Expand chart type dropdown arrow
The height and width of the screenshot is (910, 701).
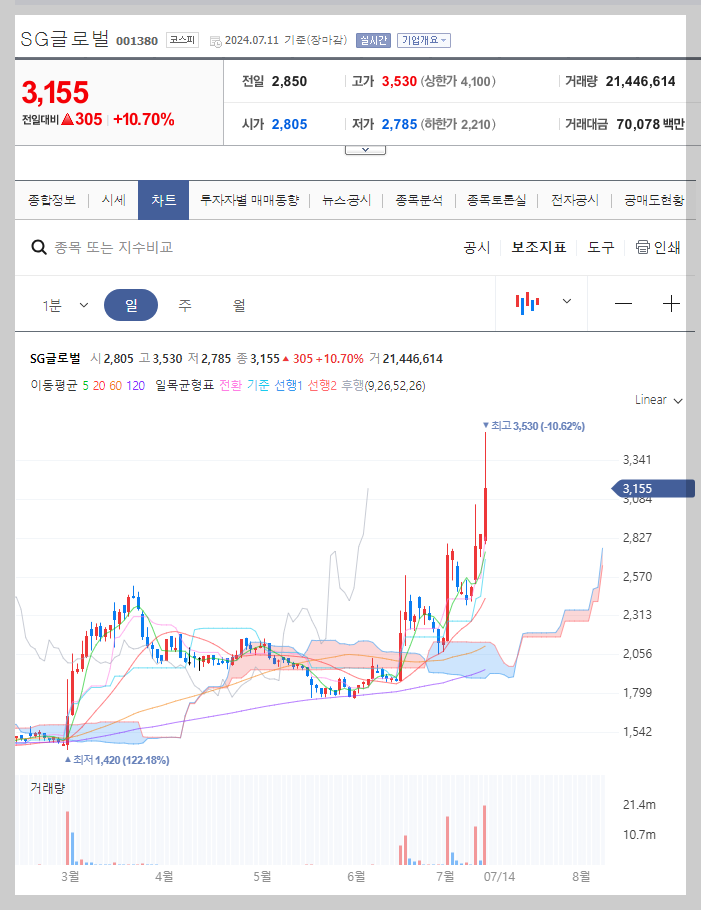pos(567,301)
